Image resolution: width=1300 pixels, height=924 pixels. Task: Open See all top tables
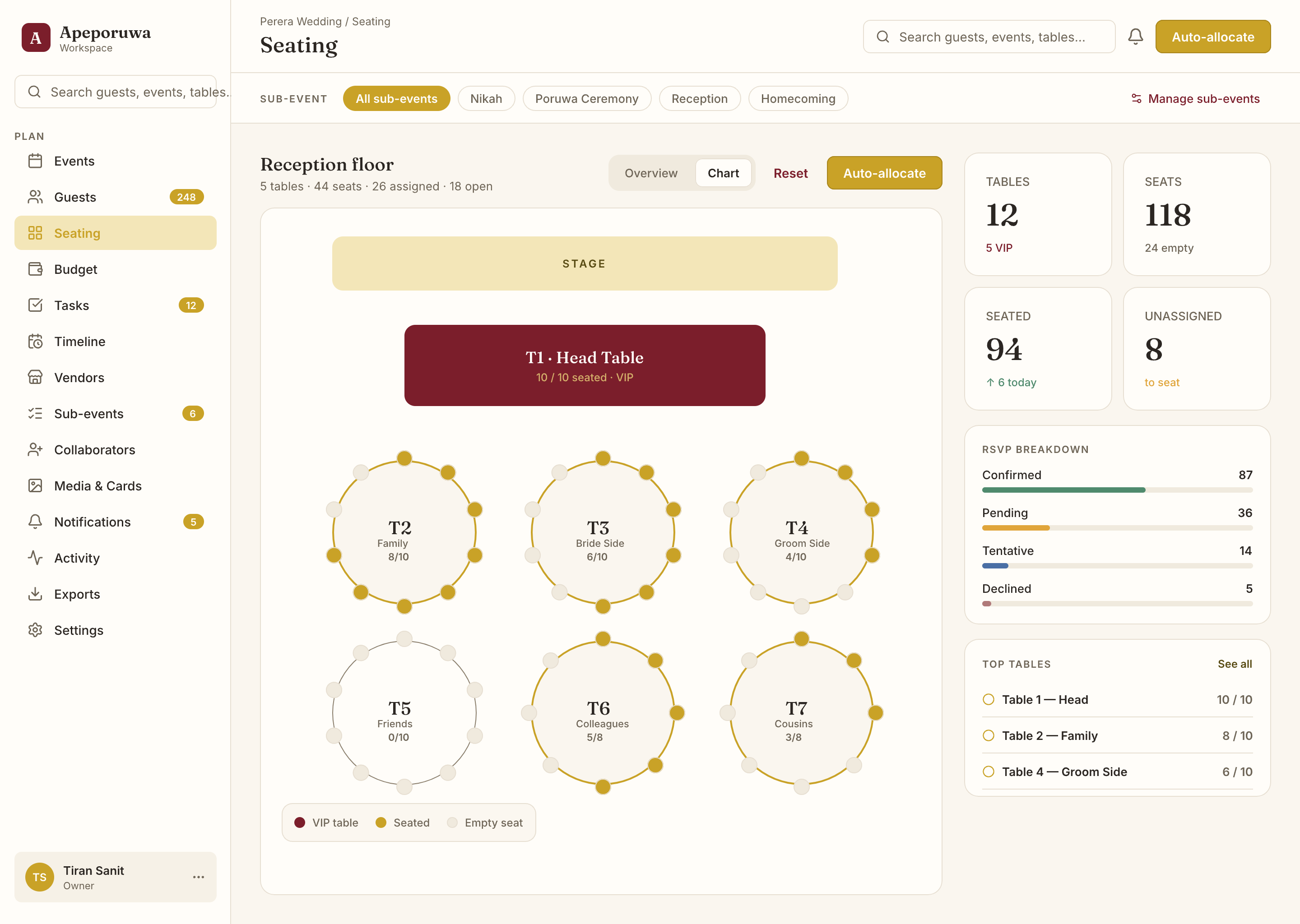pyautogui.click(x=1235, y=664)
